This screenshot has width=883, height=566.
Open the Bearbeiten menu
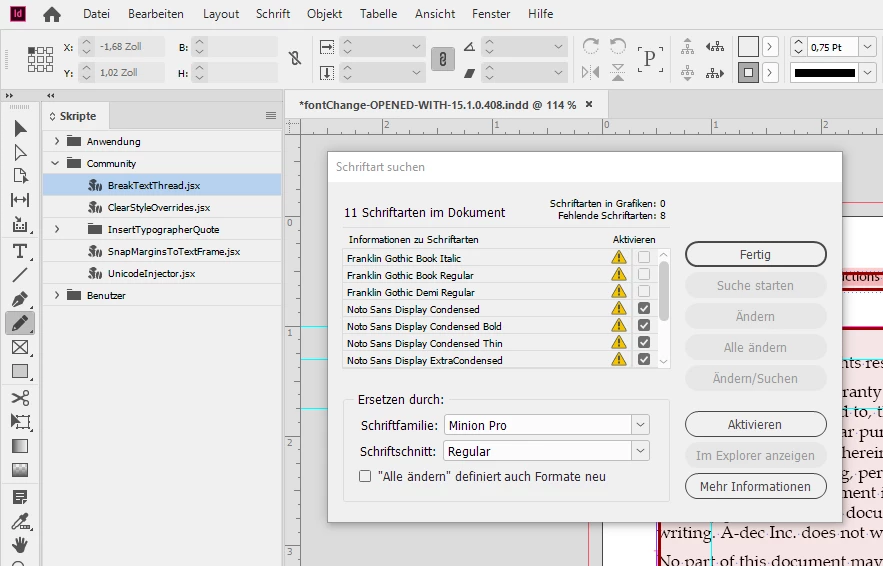click(x=156, y=14)
